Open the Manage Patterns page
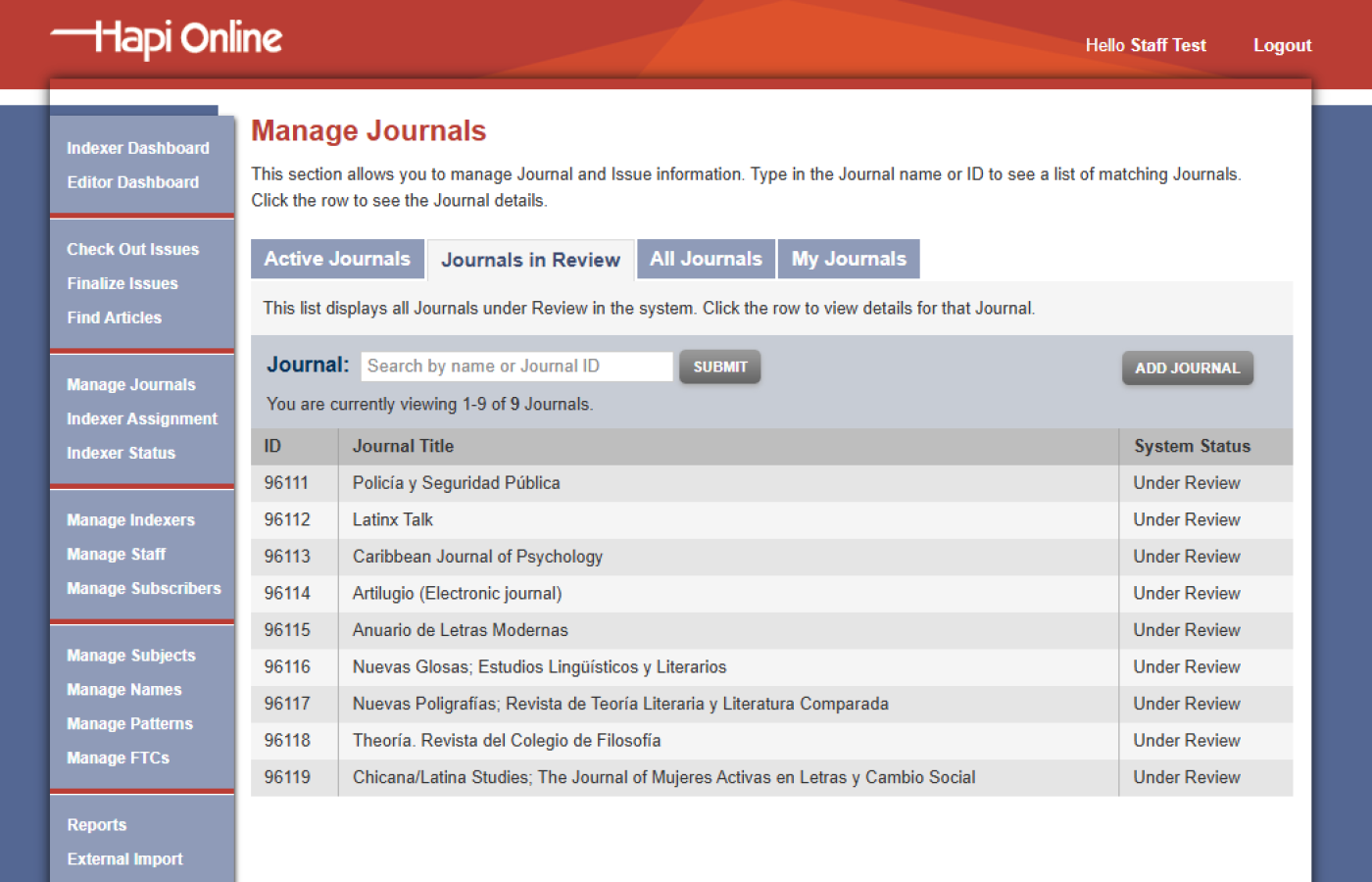This screenshot has height=882, width=1372. 129,723
